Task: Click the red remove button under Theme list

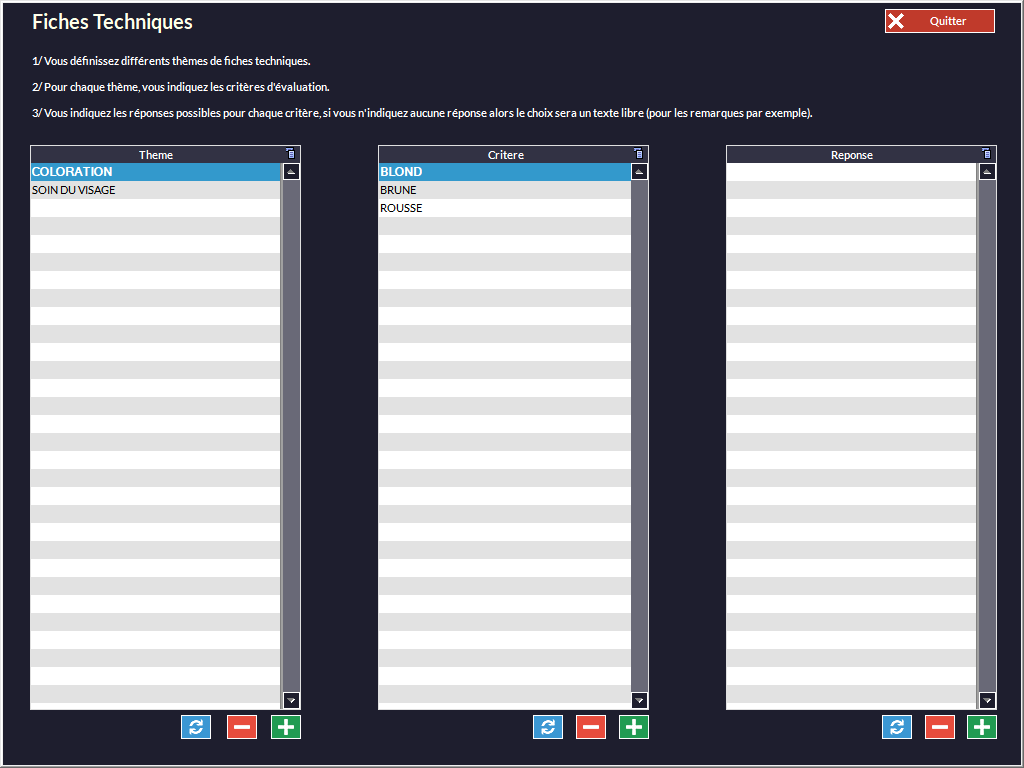Action: 241,727
